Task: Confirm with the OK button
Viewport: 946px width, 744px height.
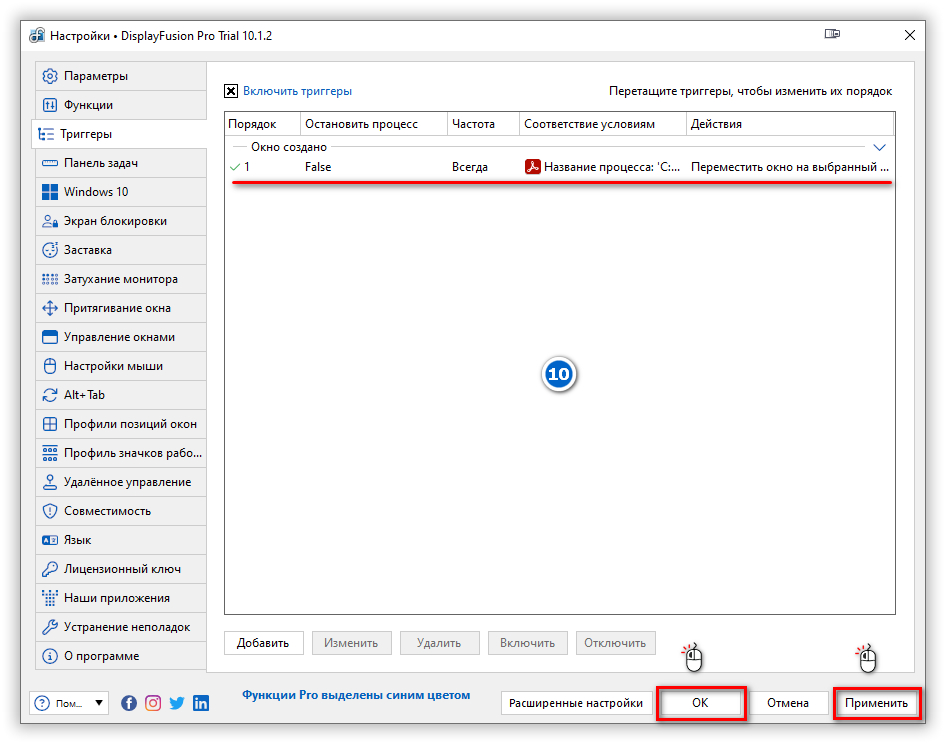Action: click(x=700, y=703)
